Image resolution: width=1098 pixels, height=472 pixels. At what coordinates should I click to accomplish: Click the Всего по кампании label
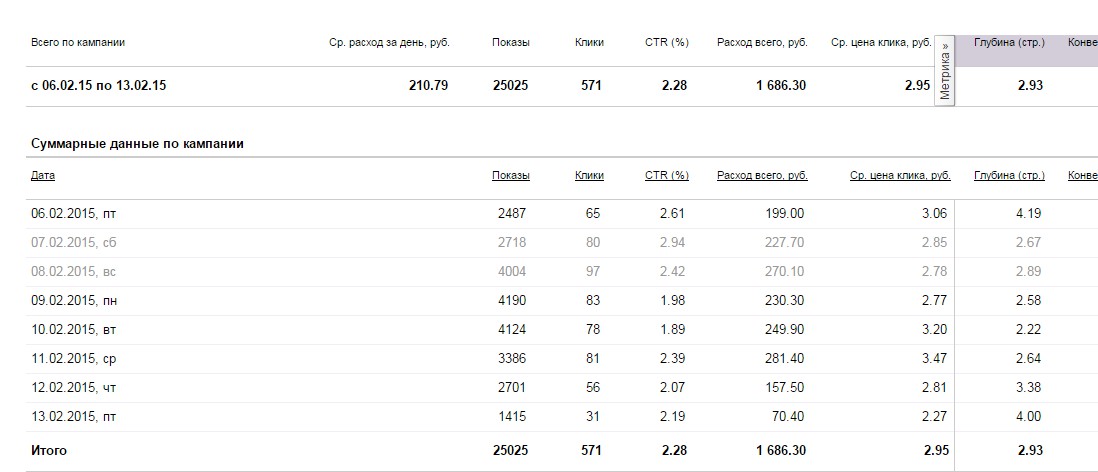coord(78,43)
